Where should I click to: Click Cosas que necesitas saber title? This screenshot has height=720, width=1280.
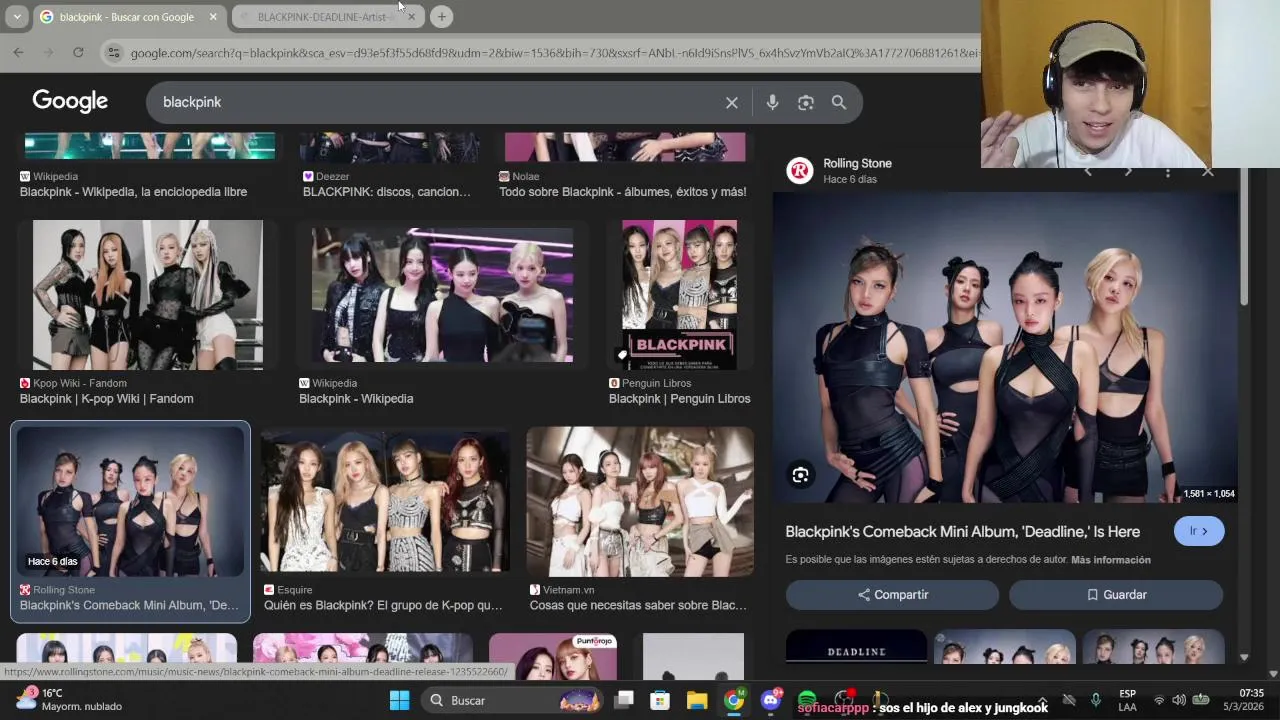pyautogui.click(x=638, y=605)
